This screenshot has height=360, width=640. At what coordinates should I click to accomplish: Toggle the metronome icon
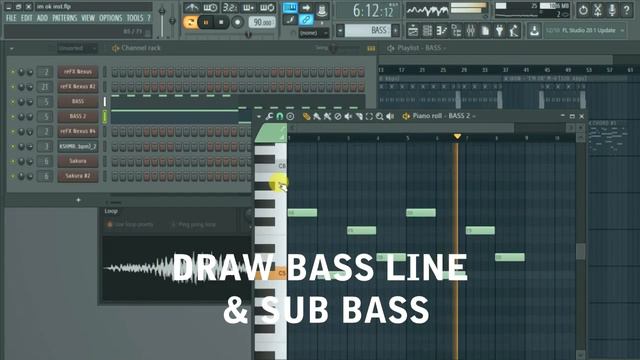click(191, 8)
